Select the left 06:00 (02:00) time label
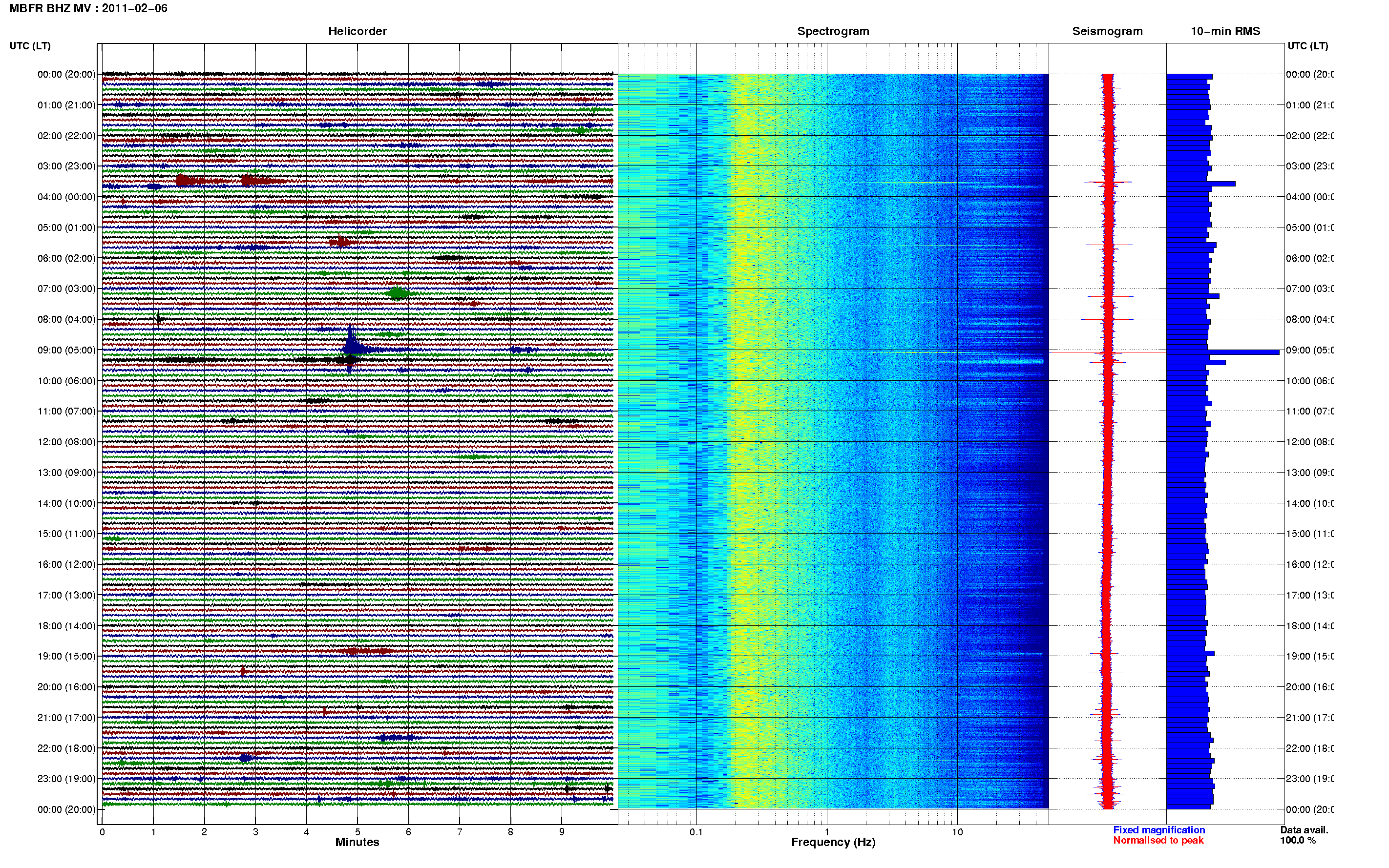This screenshot has width=1389, height=868. 66,258
